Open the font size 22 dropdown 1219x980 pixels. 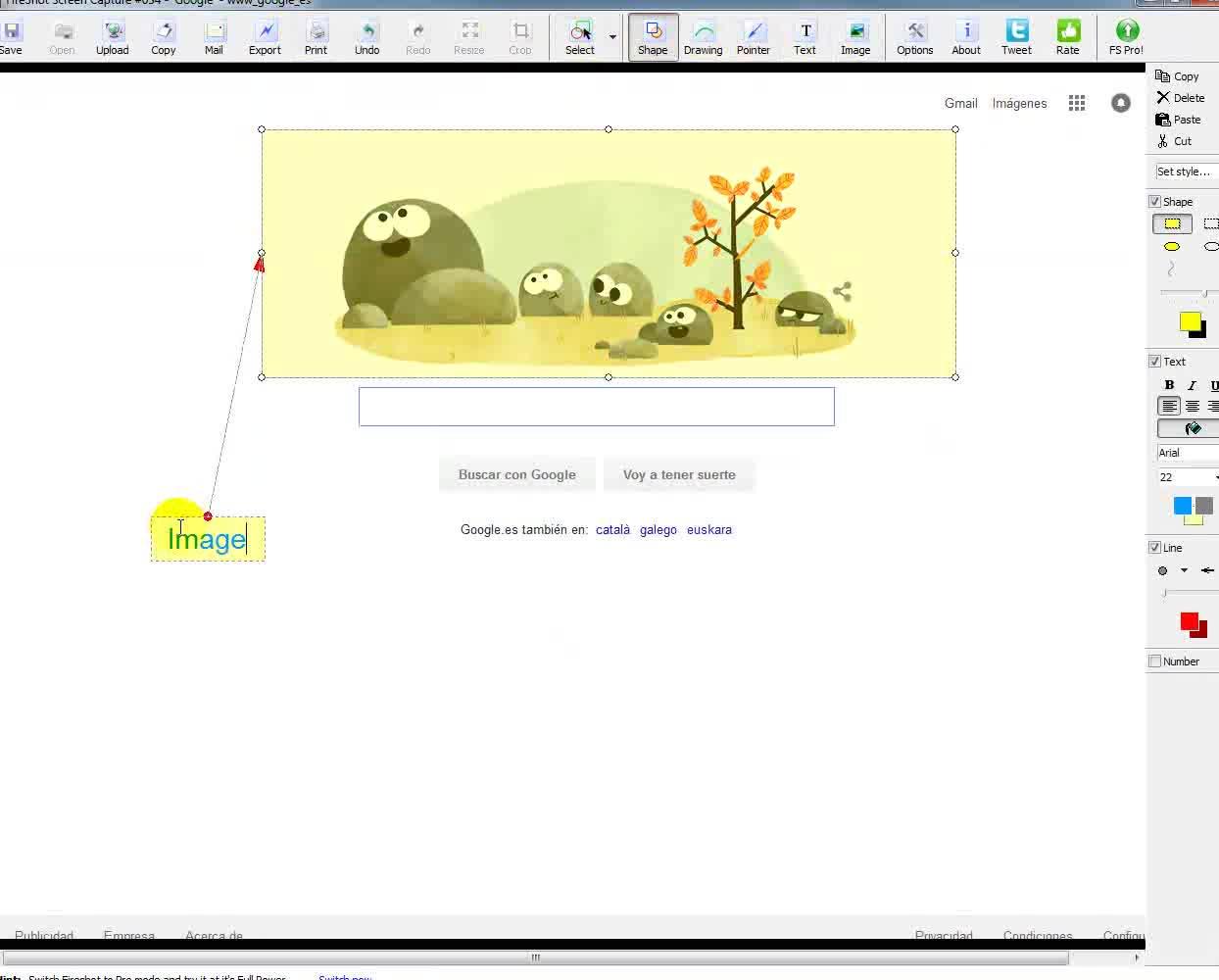click(x=1188, y=477)
